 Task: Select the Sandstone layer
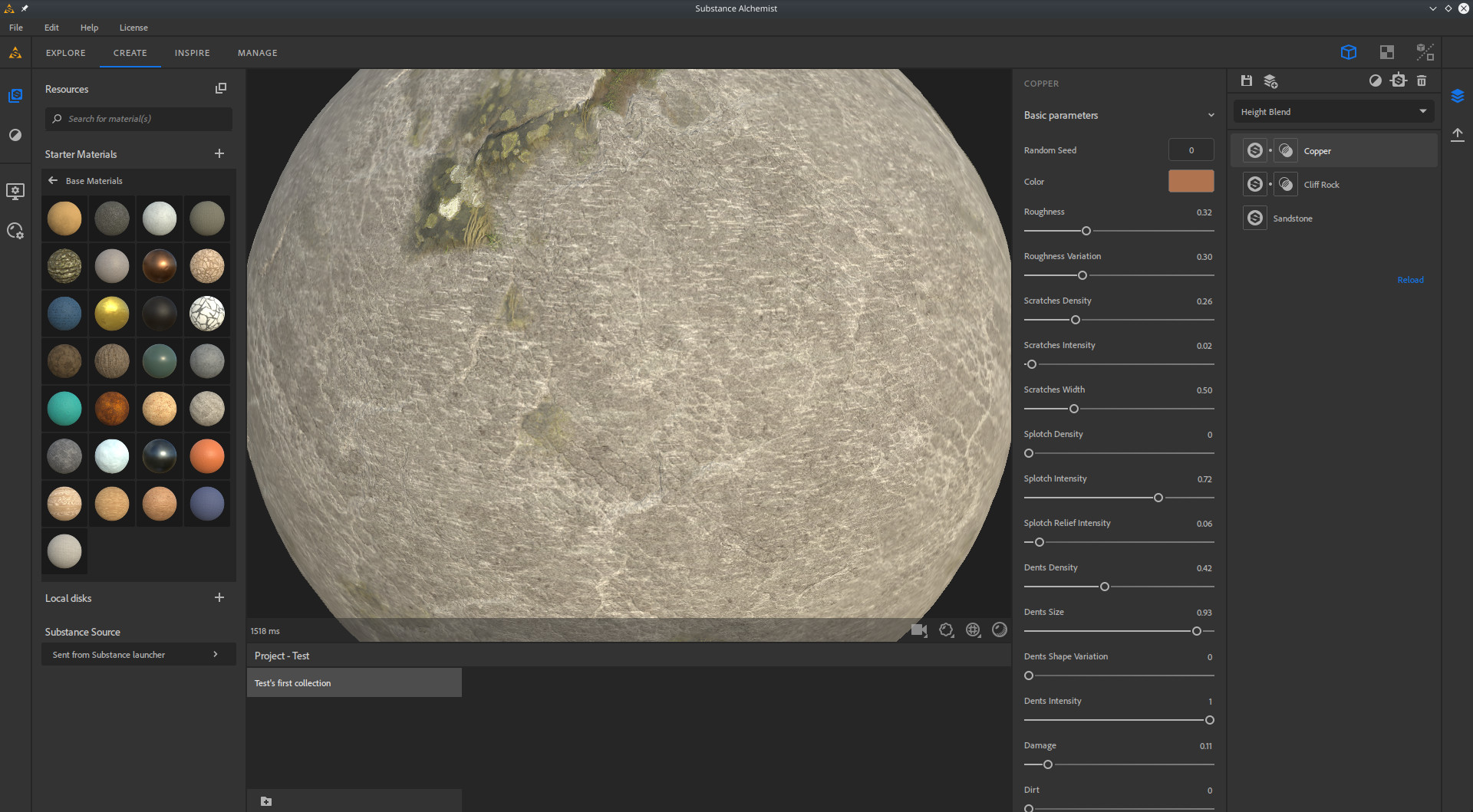1335,218
